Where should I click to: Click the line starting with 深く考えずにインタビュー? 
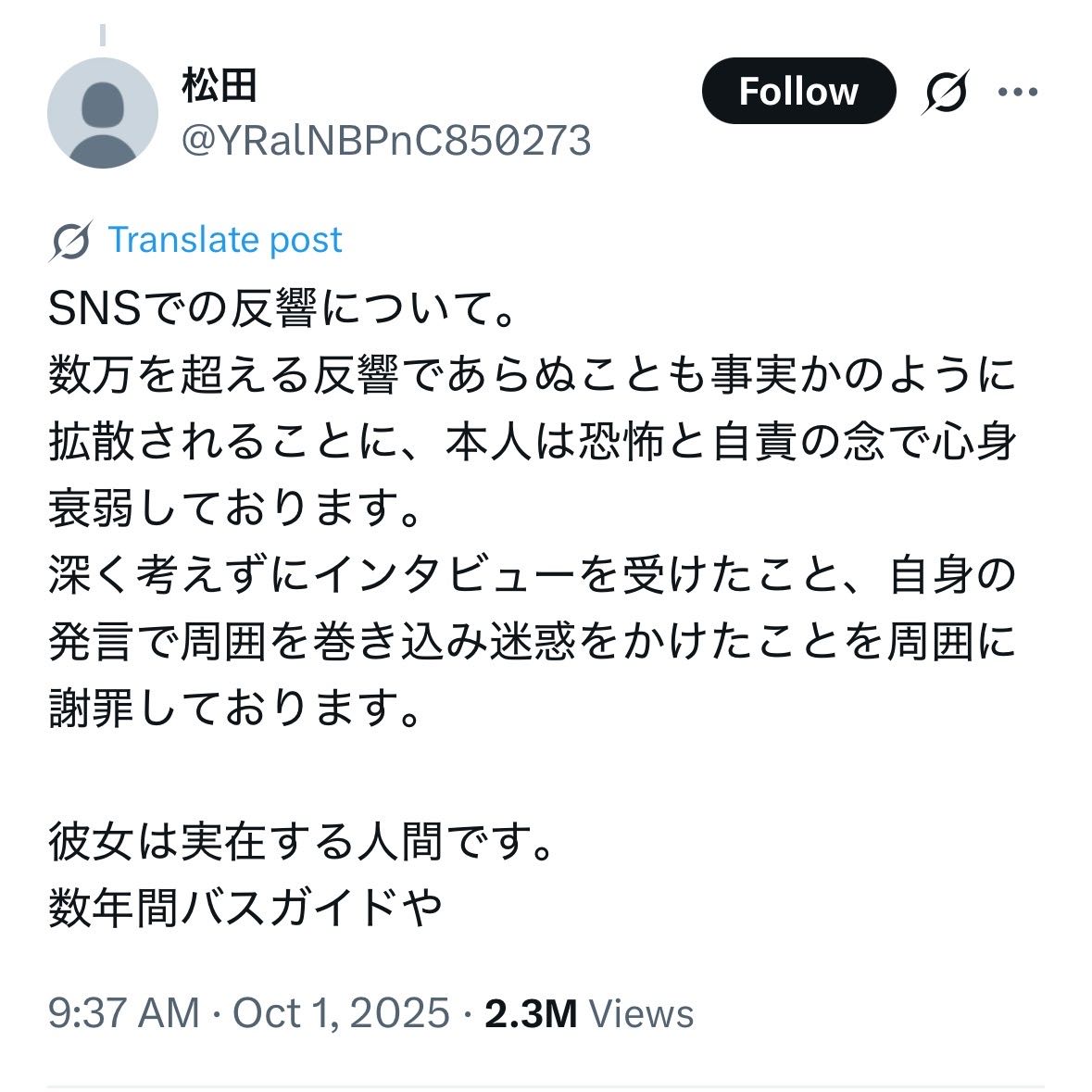(532, 576)
